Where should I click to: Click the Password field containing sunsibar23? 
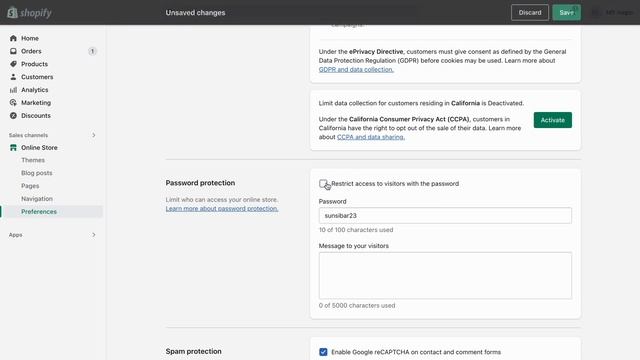click(445, 216)
